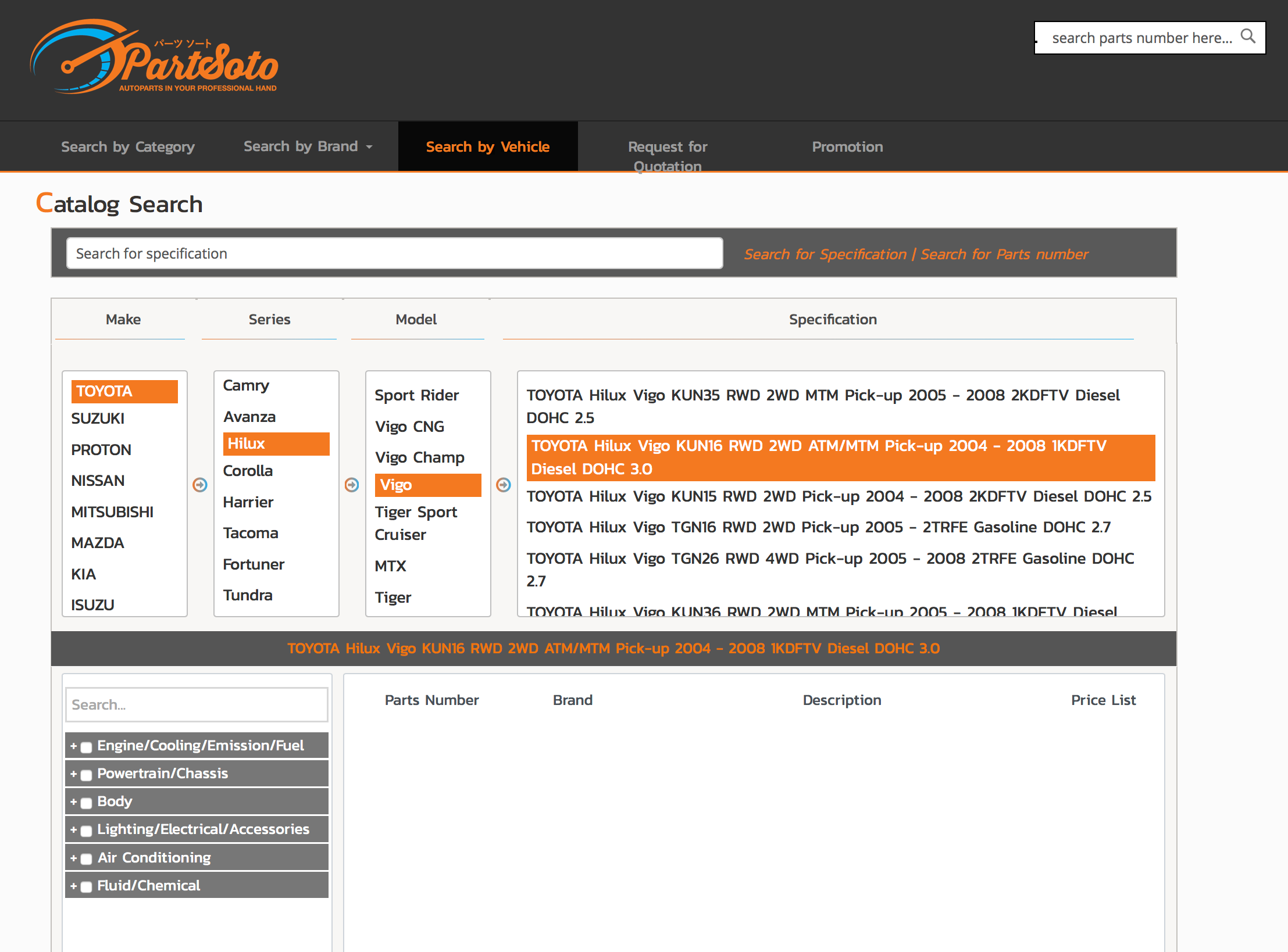Select TOYOTA in Make list
Image resolution: width=1288 pixels, height=952 pixels.
click(124, 391)
